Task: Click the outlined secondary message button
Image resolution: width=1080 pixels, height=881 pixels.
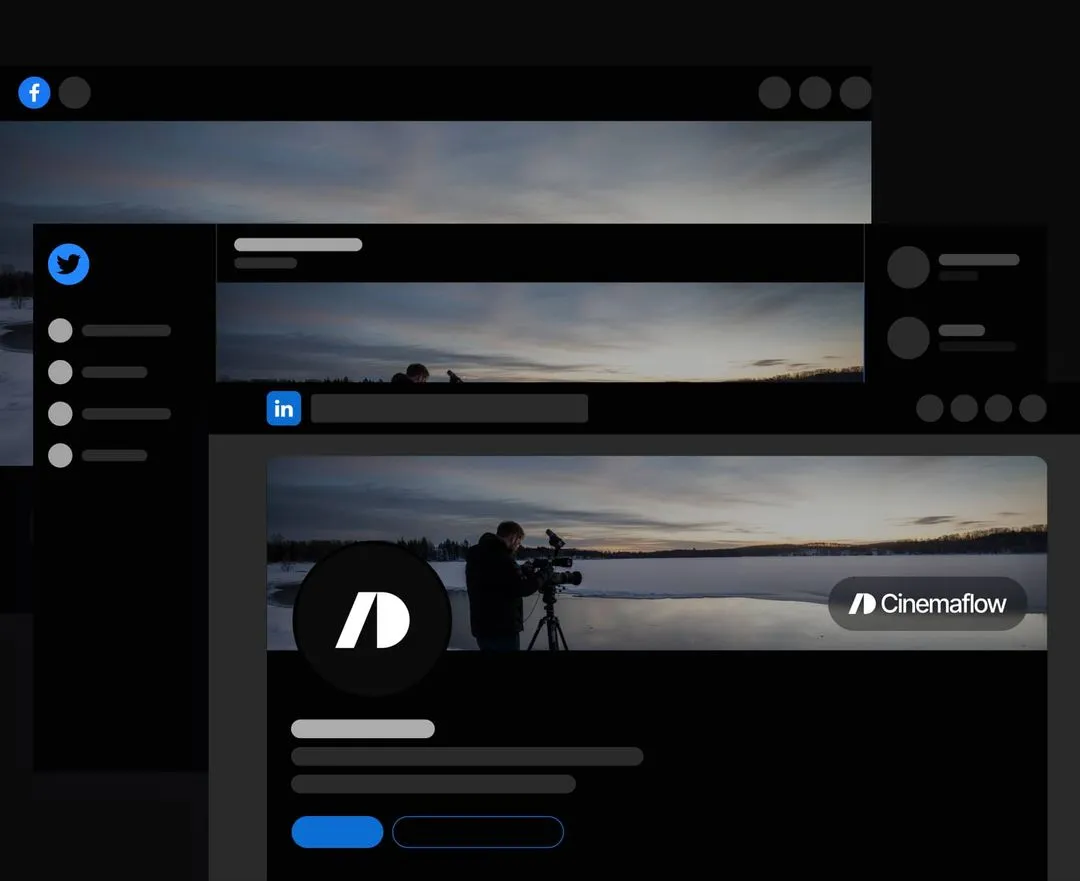Action: [478, 832]
